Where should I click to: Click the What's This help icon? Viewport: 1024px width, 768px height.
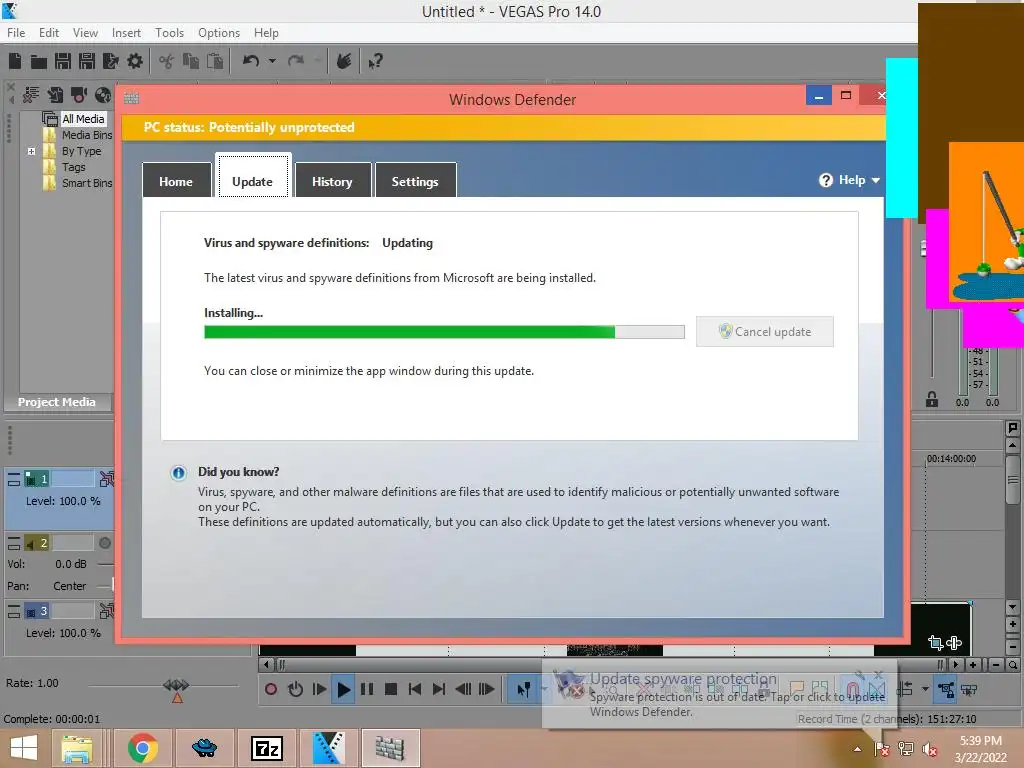(375, 61)
